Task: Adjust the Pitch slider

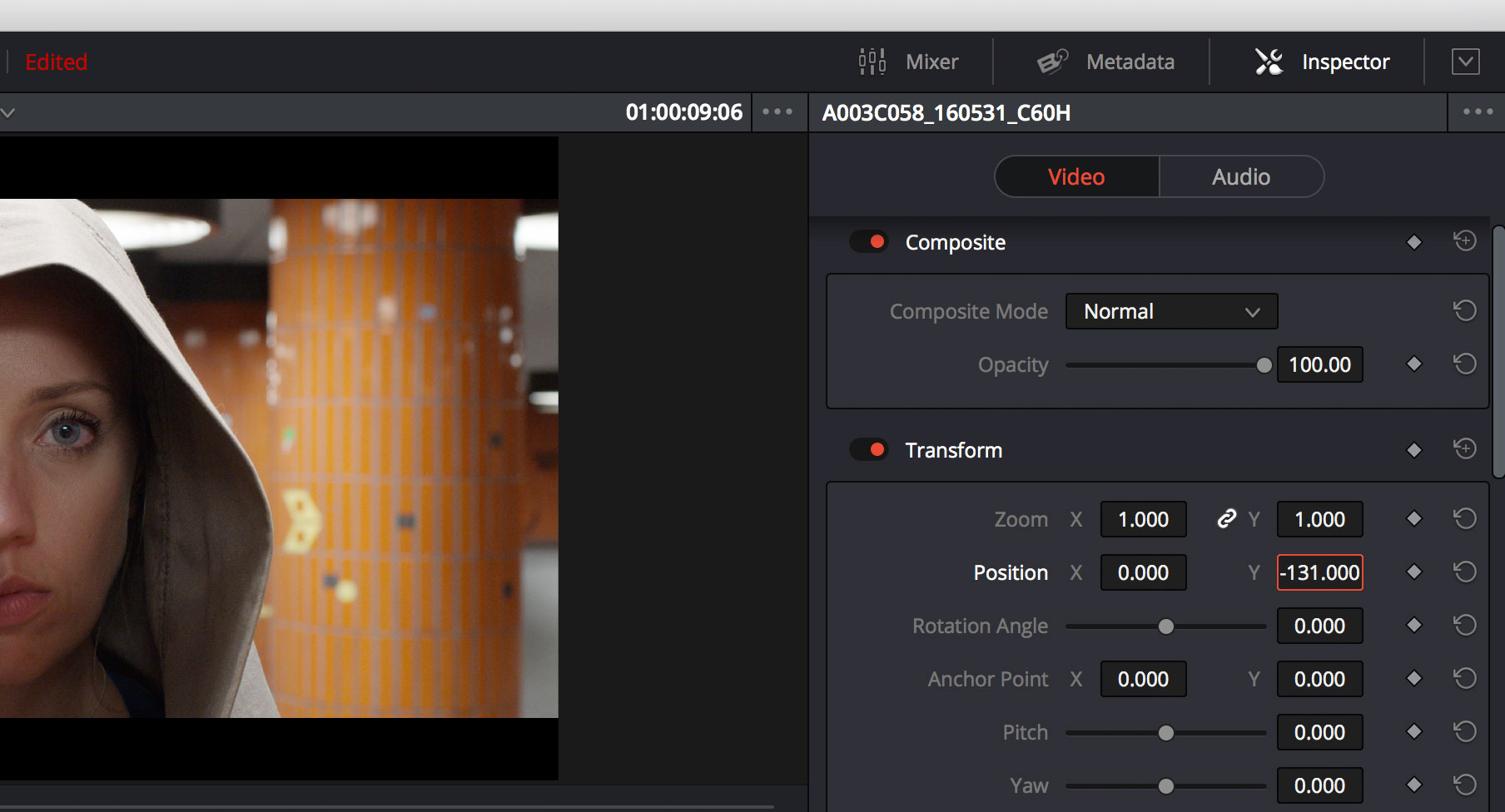Action: pyautogui.click(x=1165, y=733)
